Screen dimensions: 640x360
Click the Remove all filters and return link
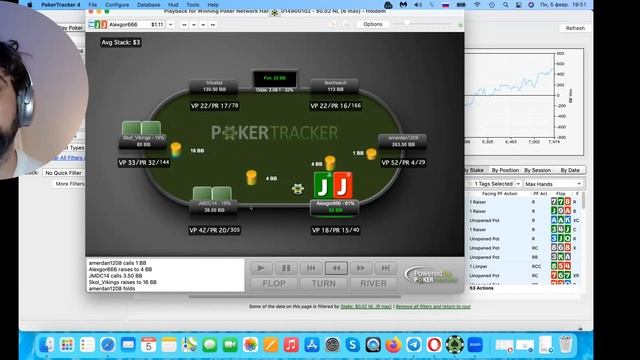pyautogui.click(x=433, y=307)
